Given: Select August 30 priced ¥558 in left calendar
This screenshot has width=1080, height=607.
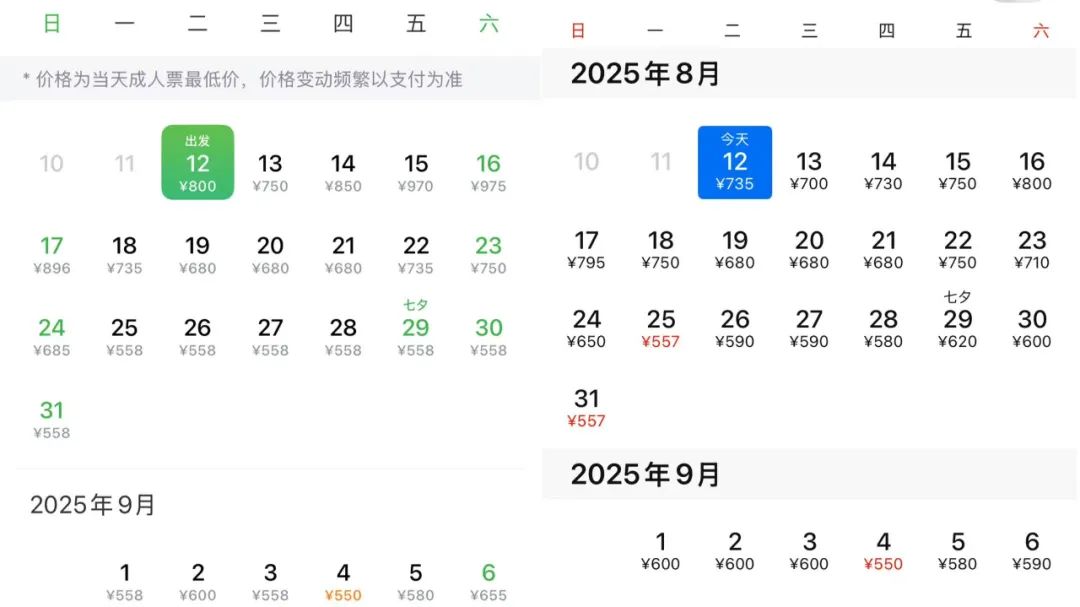Looking at the screenshot, I should coord(488,327).
